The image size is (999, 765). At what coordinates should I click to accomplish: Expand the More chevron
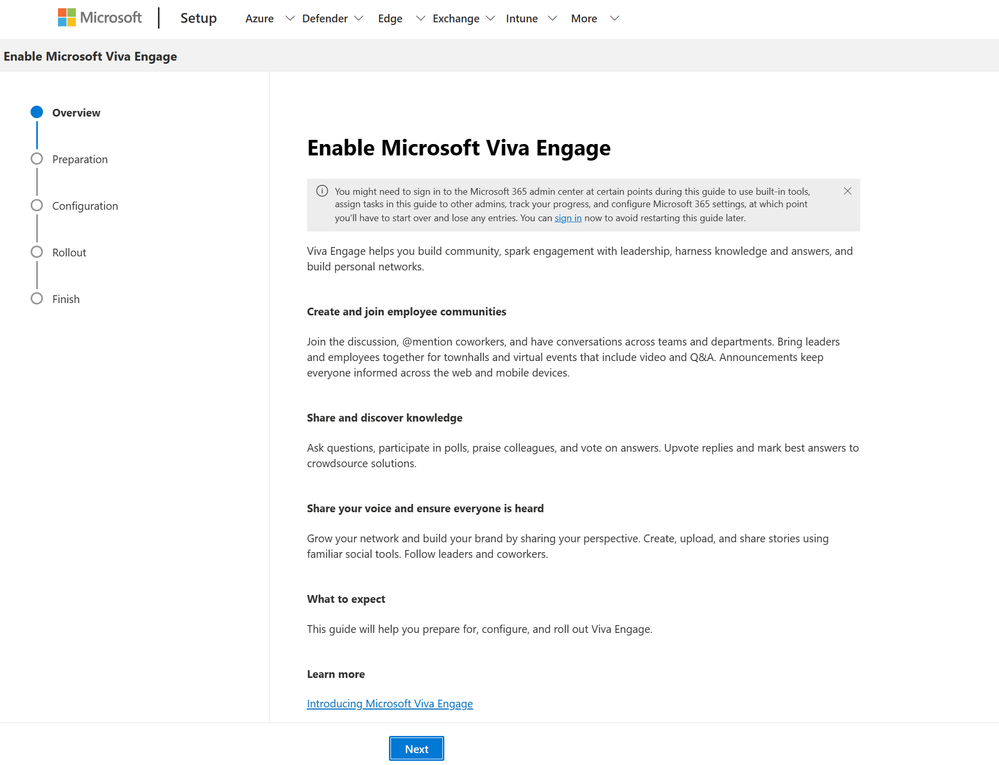coord(614,18)
